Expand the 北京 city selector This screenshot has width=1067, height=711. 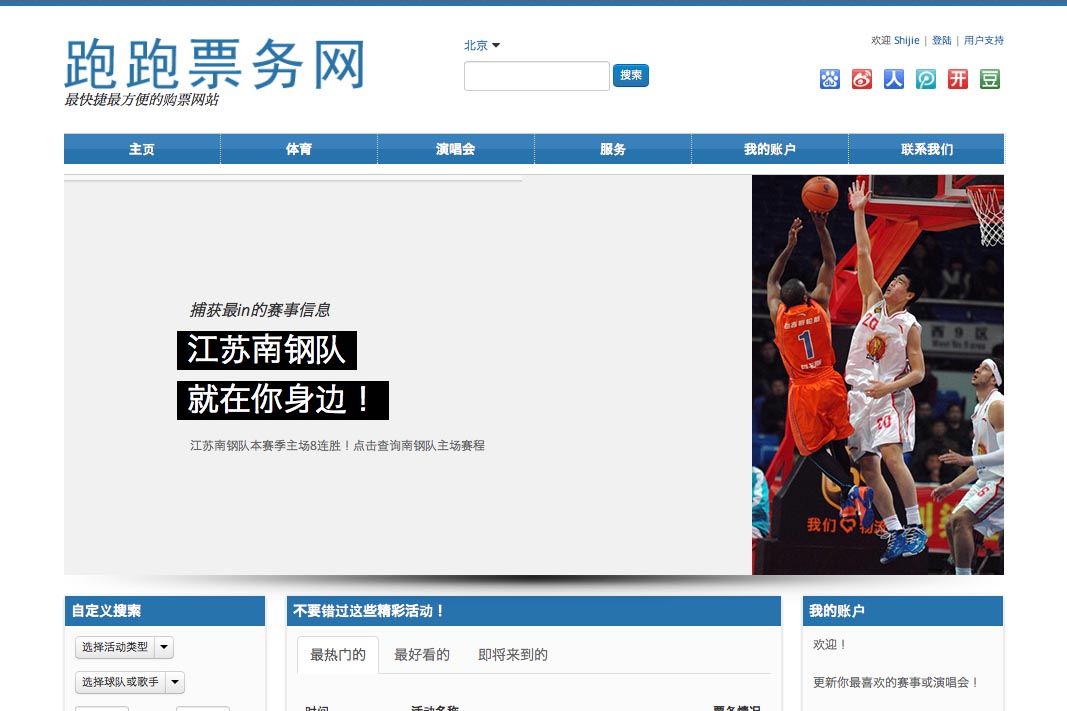[482, 46]
